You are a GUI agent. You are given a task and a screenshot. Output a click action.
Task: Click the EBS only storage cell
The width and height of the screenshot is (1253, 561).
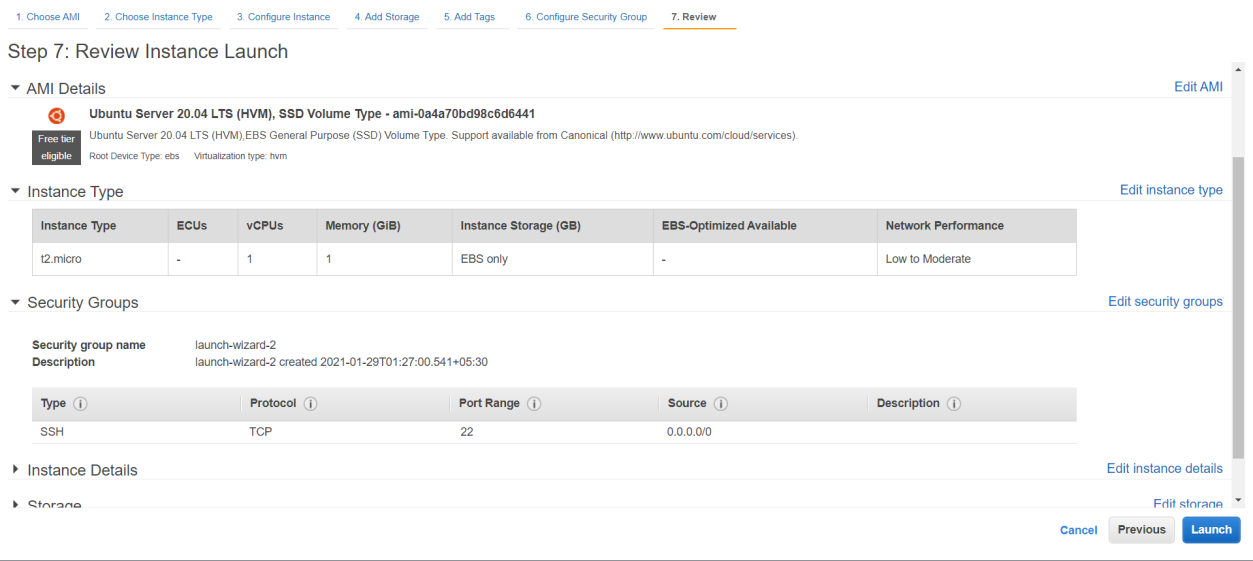pyautogui.click(x=552, y=259)
